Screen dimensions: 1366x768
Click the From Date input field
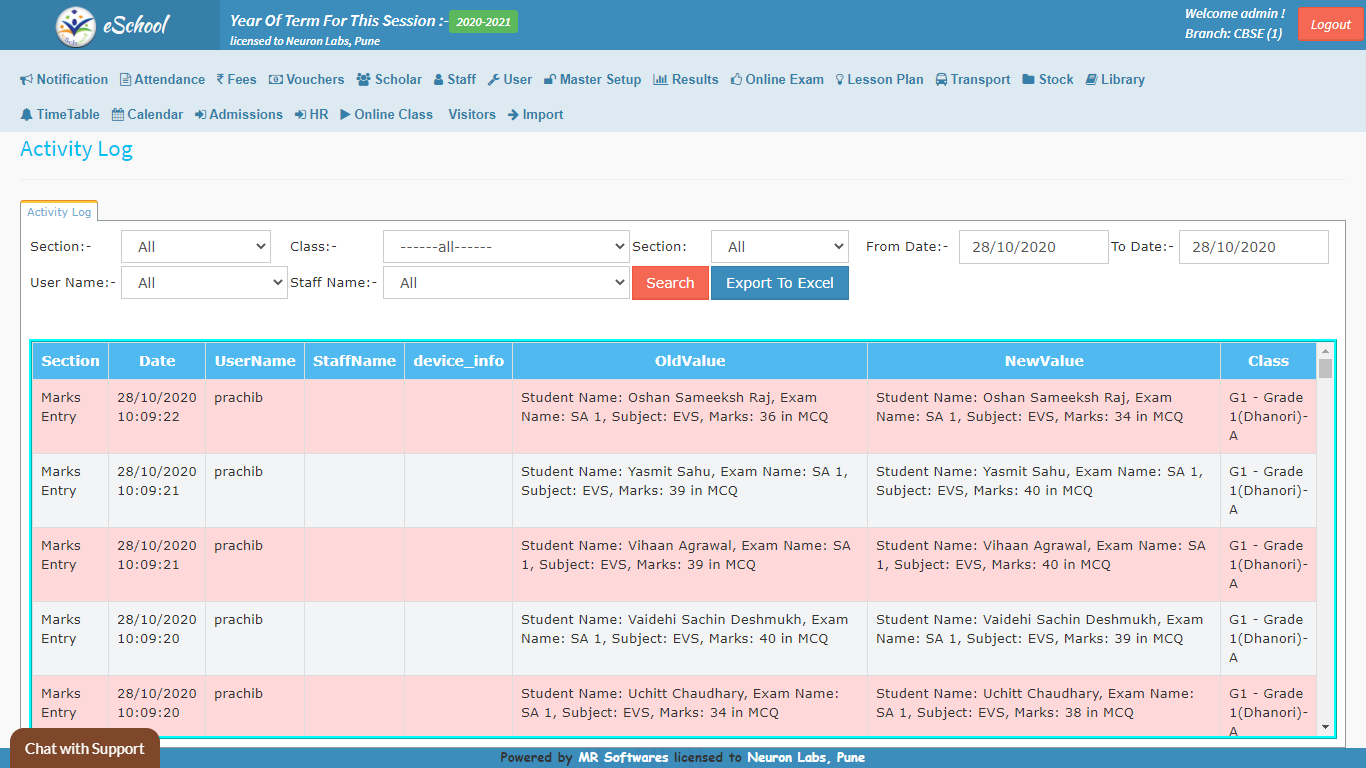(1033, 247)
